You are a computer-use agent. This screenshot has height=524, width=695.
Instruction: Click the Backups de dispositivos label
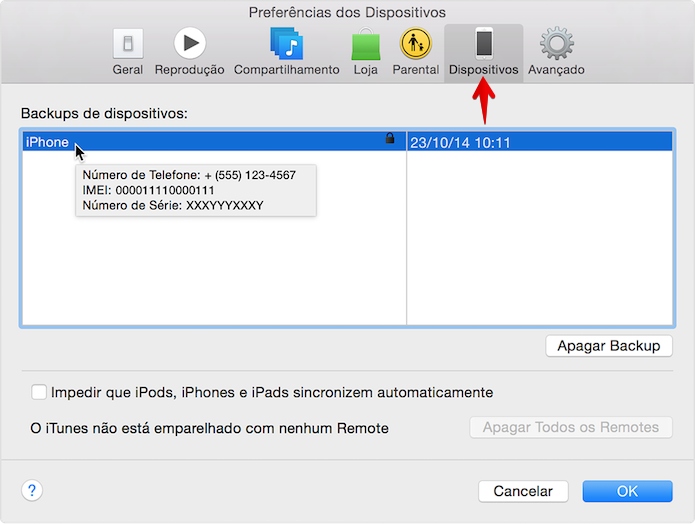pos(104,113)
